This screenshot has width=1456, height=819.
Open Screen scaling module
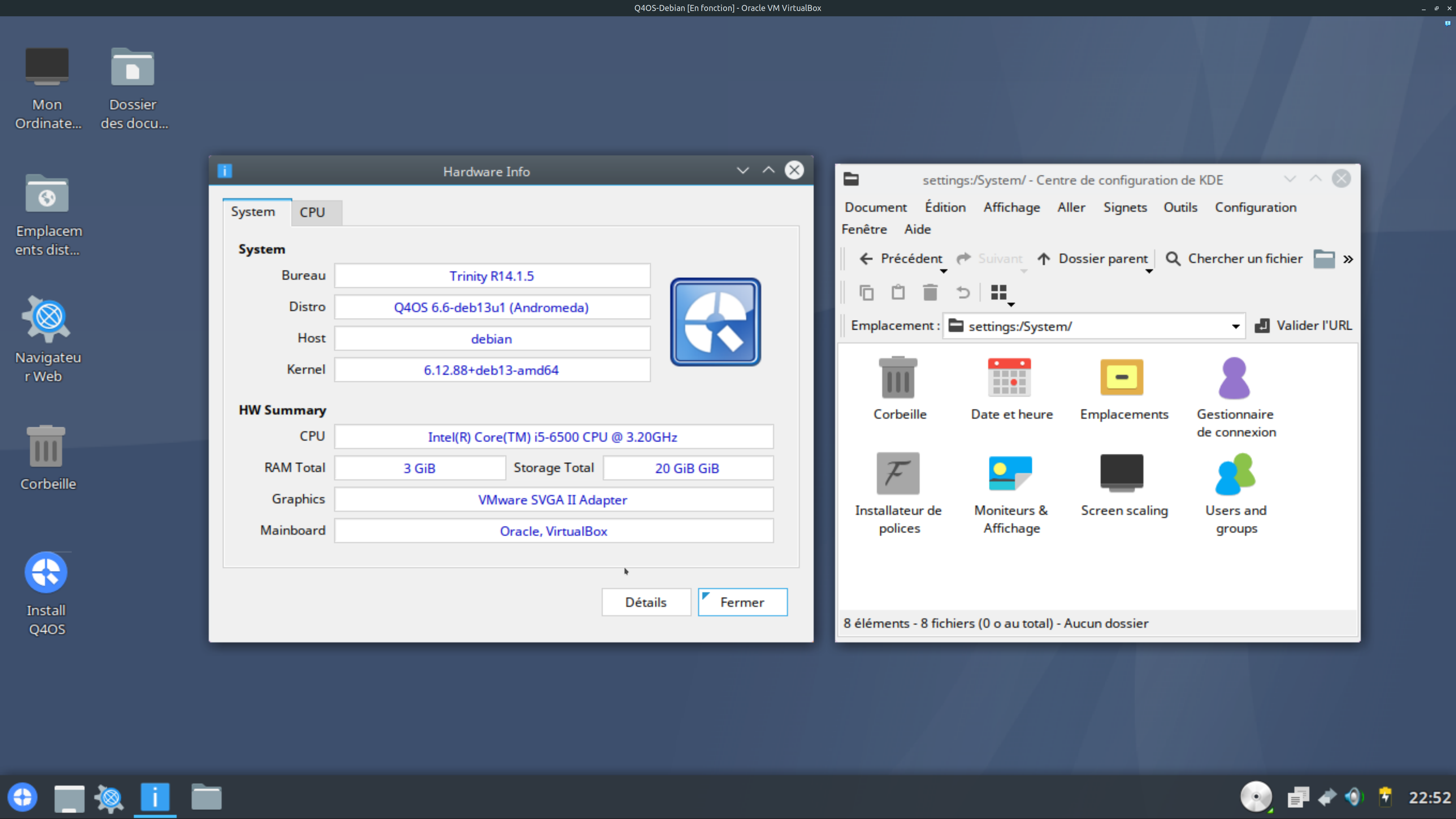point(1123,485)
